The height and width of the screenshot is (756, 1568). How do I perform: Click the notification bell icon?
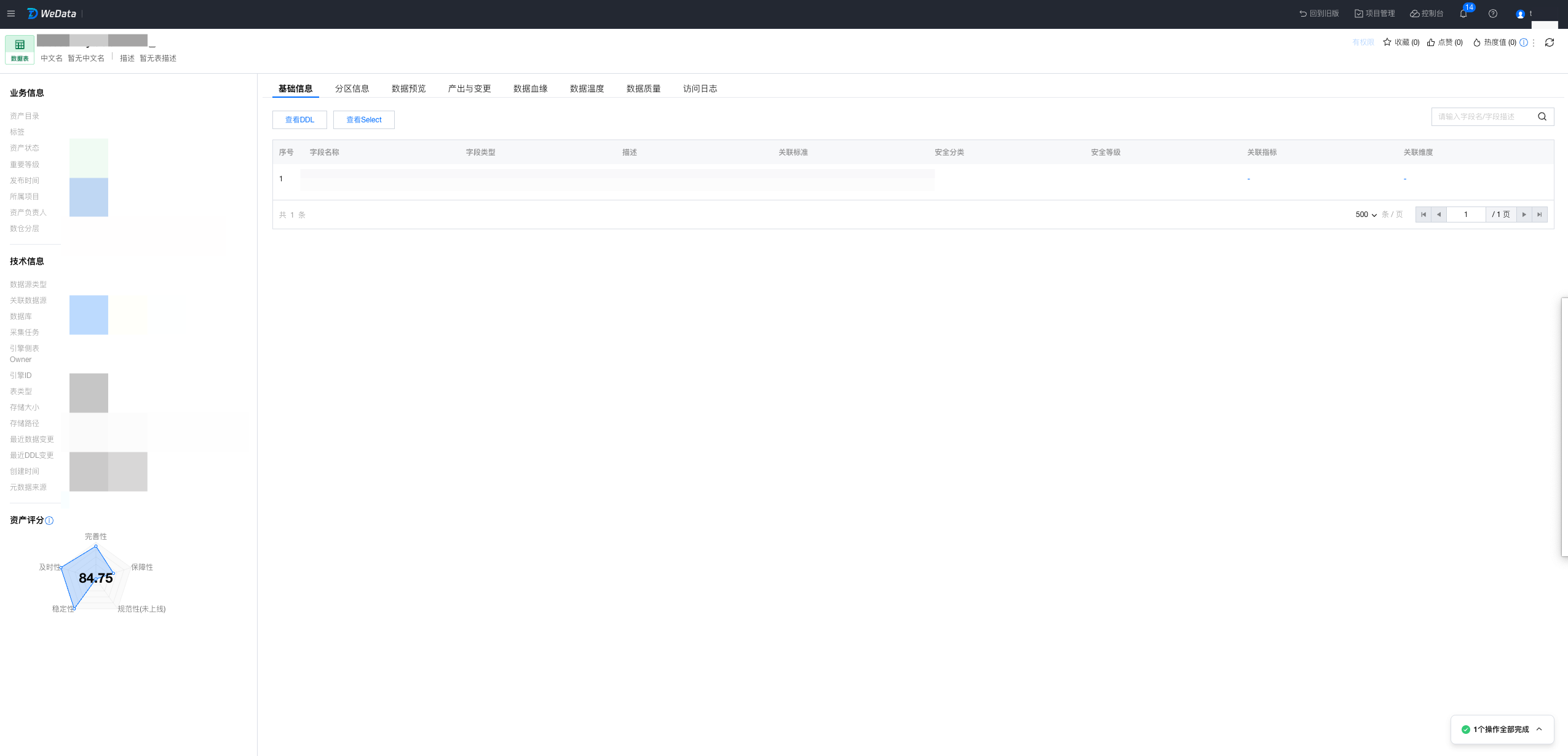pos(1463,14)
